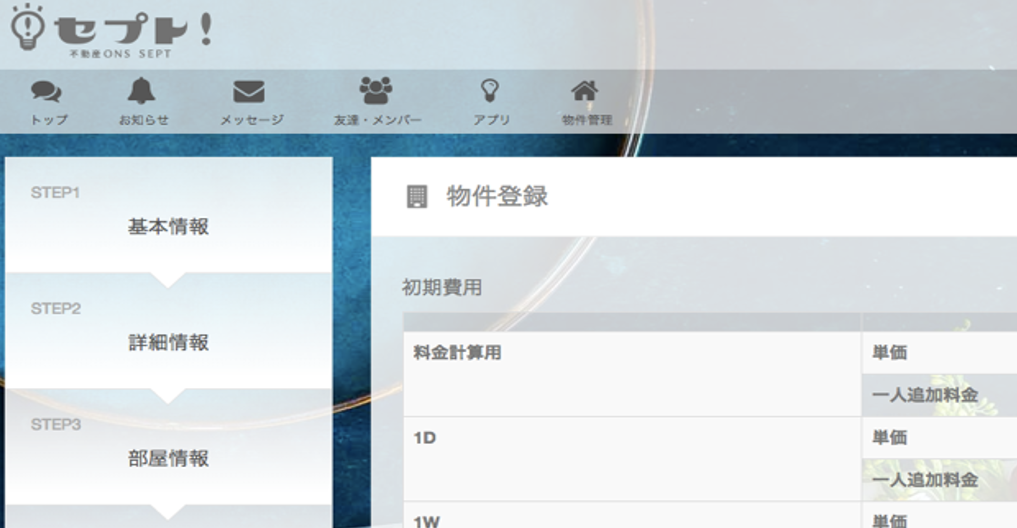Select STEP2 詳細情報 step

169,331
